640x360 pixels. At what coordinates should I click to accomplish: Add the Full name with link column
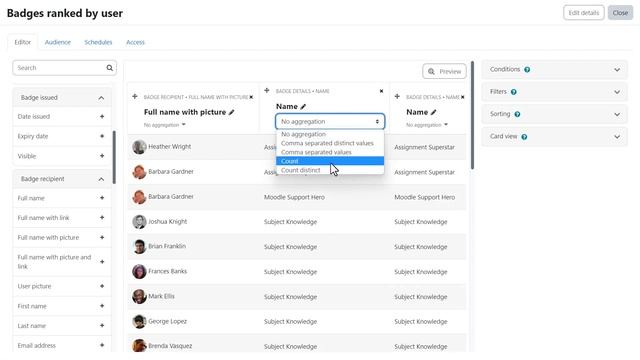(x=102, y=218)
